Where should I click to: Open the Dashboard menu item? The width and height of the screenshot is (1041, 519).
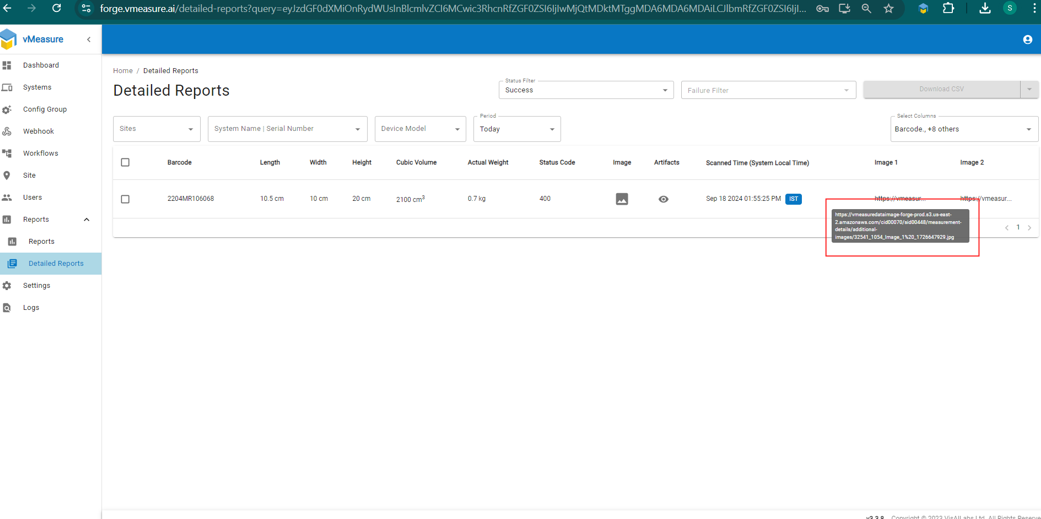coord(41,65)
